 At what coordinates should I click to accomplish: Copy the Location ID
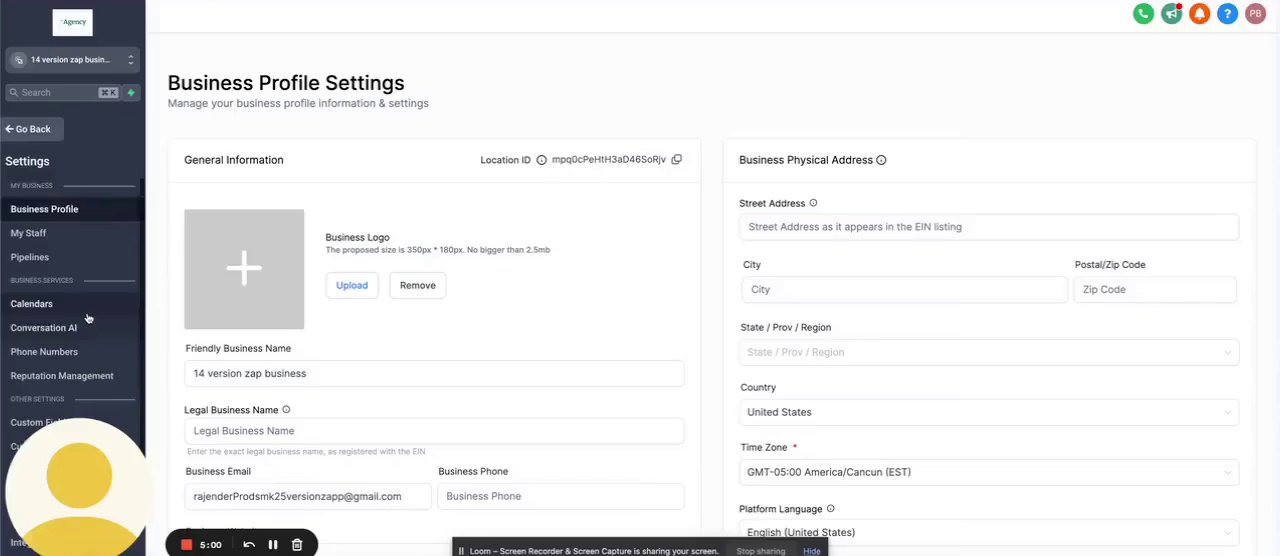[677, 160]
